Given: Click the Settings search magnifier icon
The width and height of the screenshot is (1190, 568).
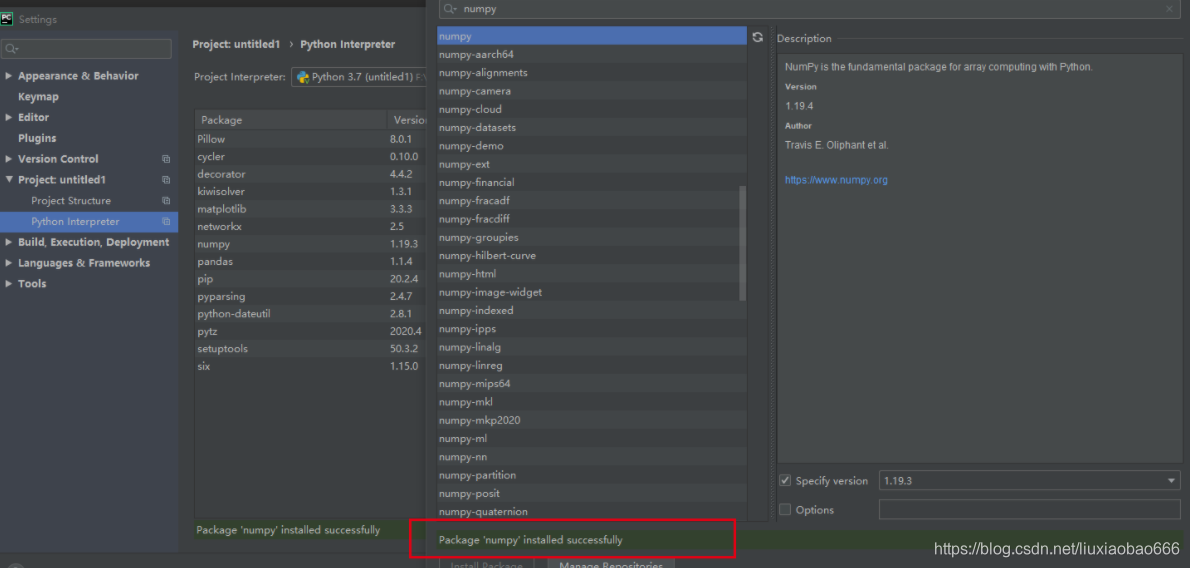Looking at the screenshot, I should (x=11, y=49).
